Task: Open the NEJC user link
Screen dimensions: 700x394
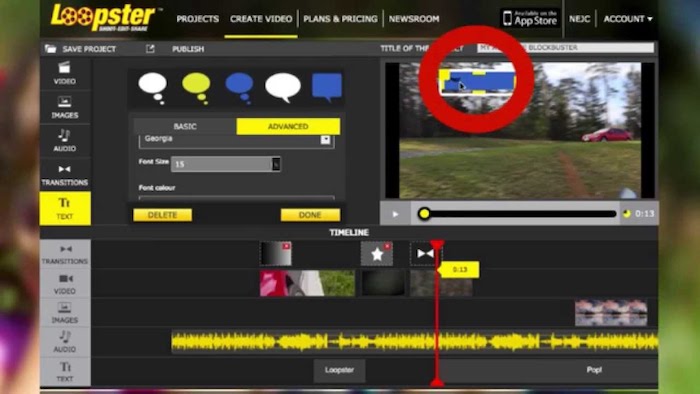Action: 579,19
